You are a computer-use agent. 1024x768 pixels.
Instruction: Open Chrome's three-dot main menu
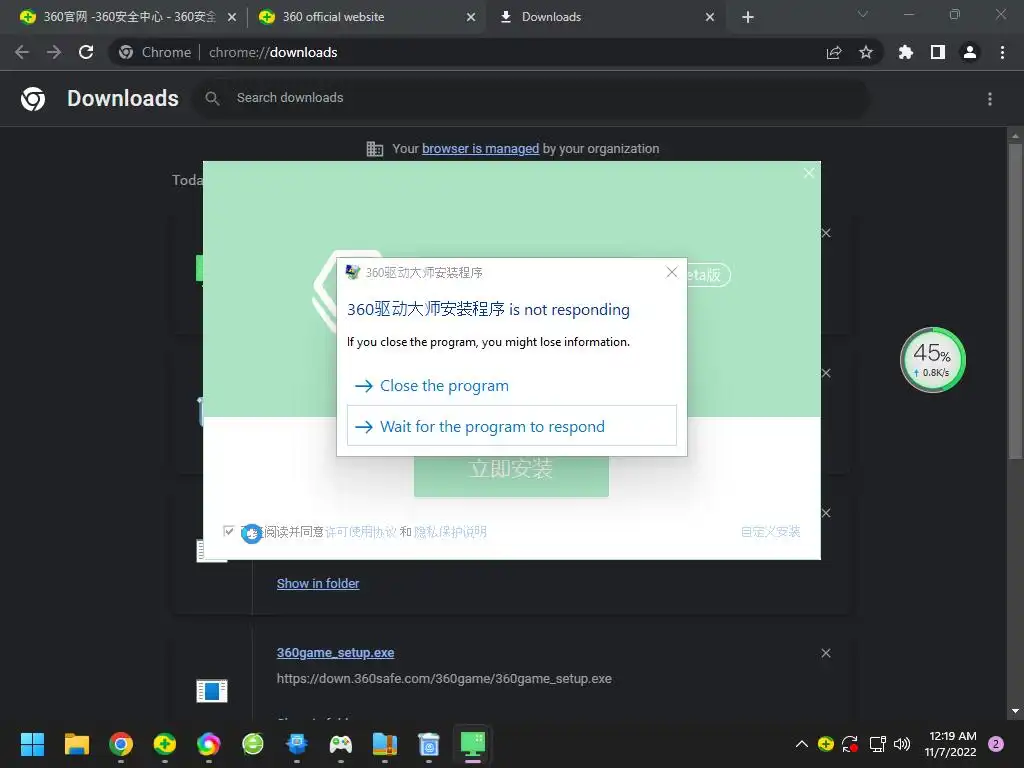point(1002,52)
